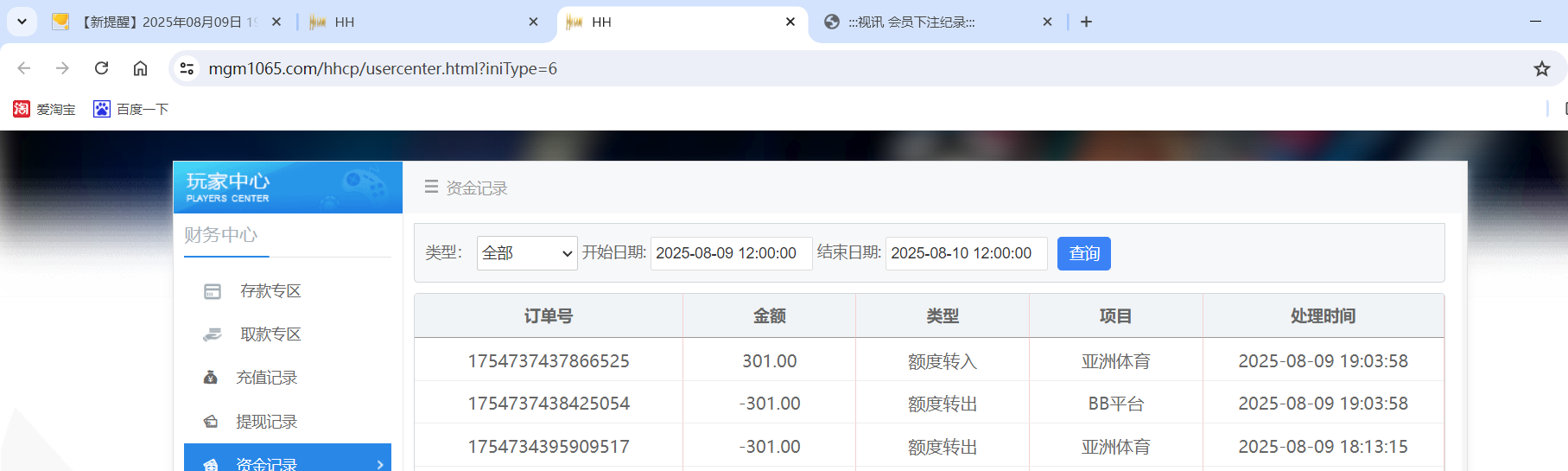
Task: Select the 财务中心 section tab
Action: pyautogui.click(x=221, y=235)
